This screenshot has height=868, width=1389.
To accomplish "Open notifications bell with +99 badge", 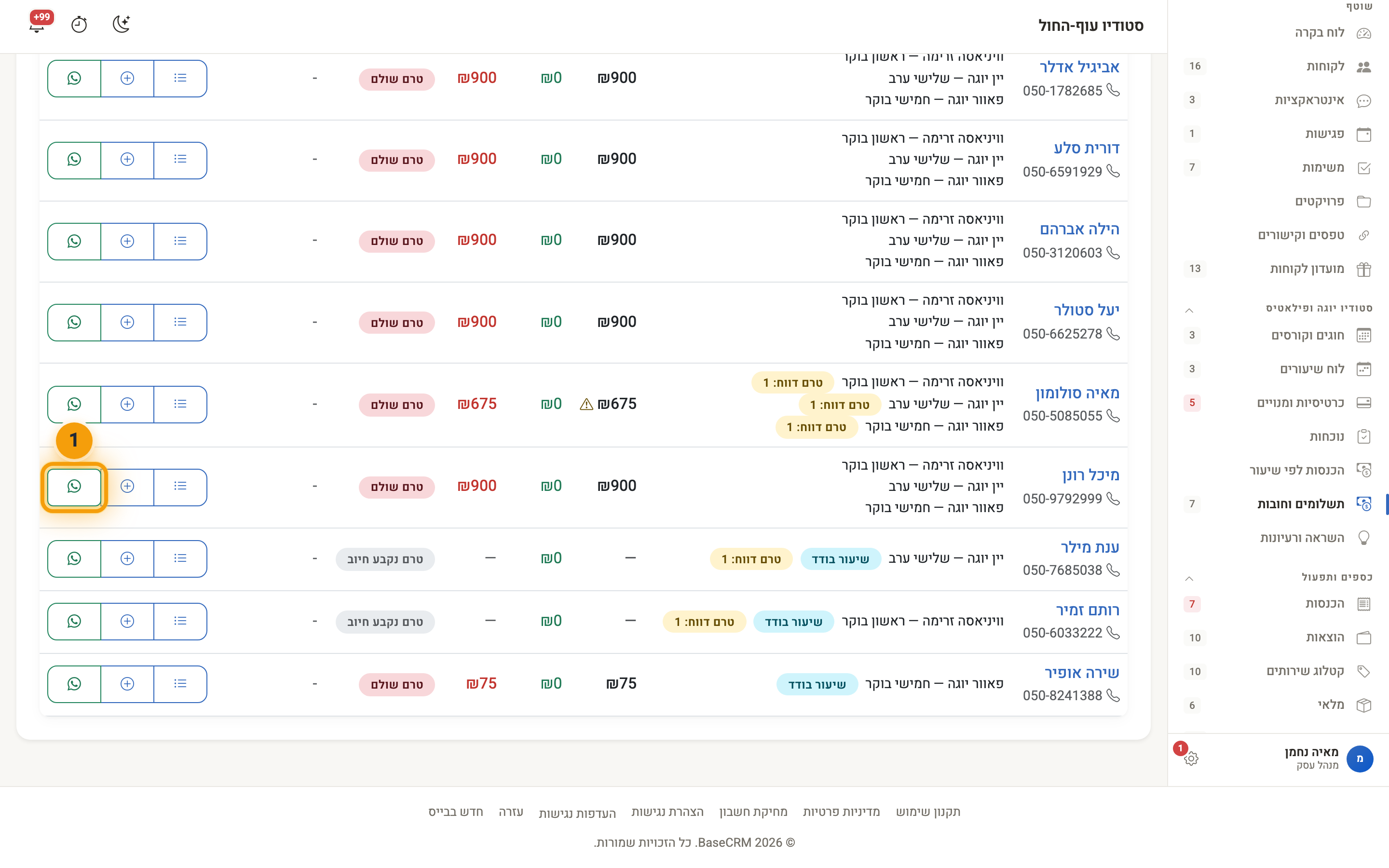I will (37, 24).
